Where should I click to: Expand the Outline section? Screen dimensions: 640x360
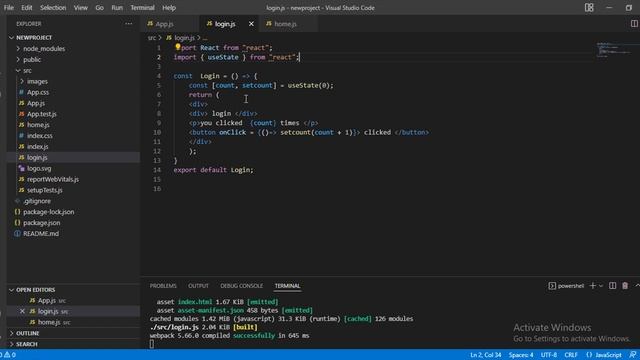(x=28, y=333)
